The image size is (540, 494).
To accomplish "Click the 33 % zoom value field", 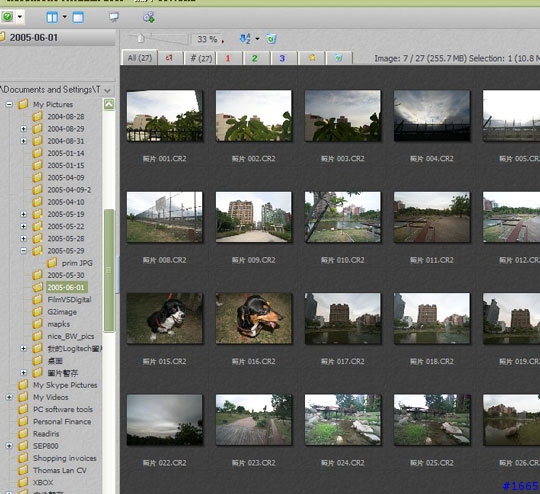I will [207, 39].
